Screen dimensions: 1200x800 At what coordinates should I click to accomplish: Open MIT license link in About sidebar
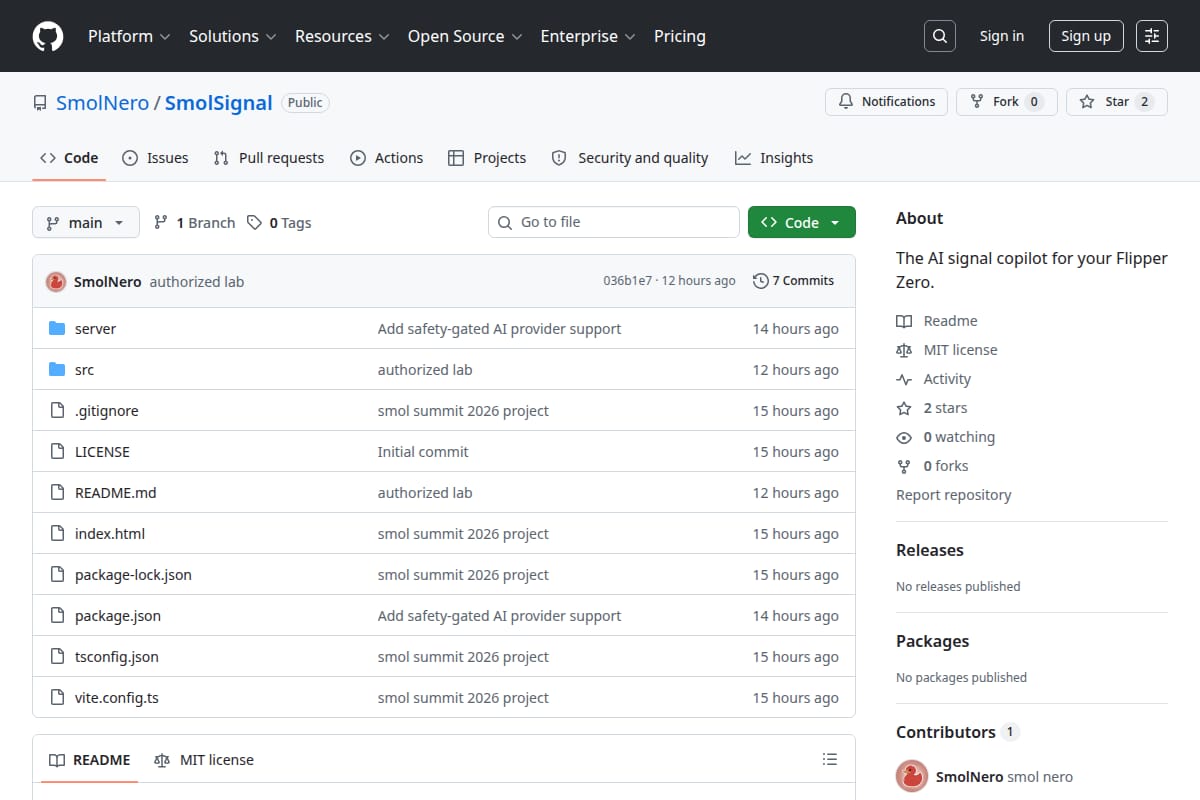(x=947, y=350)
